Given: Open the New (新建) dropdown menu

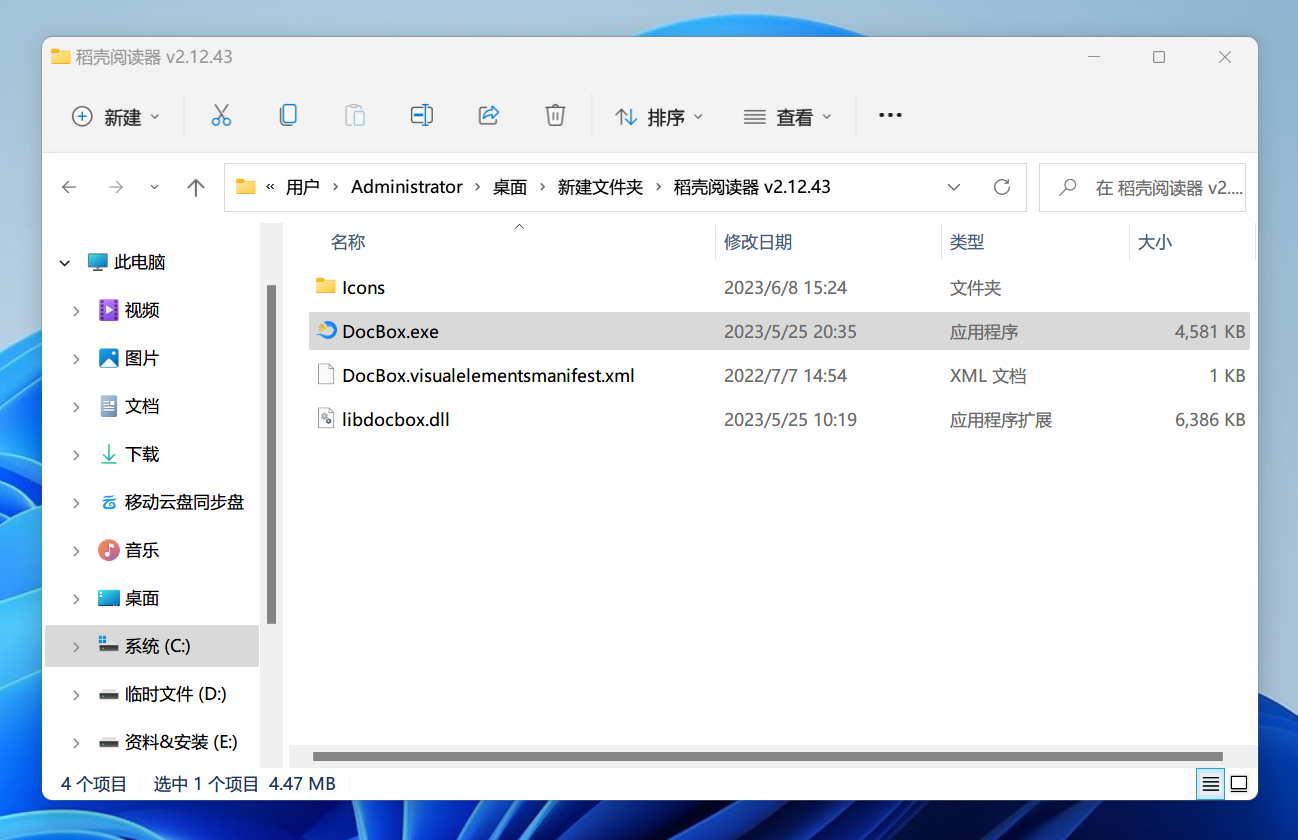Looking at the screenshot, I should coord(116,117).
